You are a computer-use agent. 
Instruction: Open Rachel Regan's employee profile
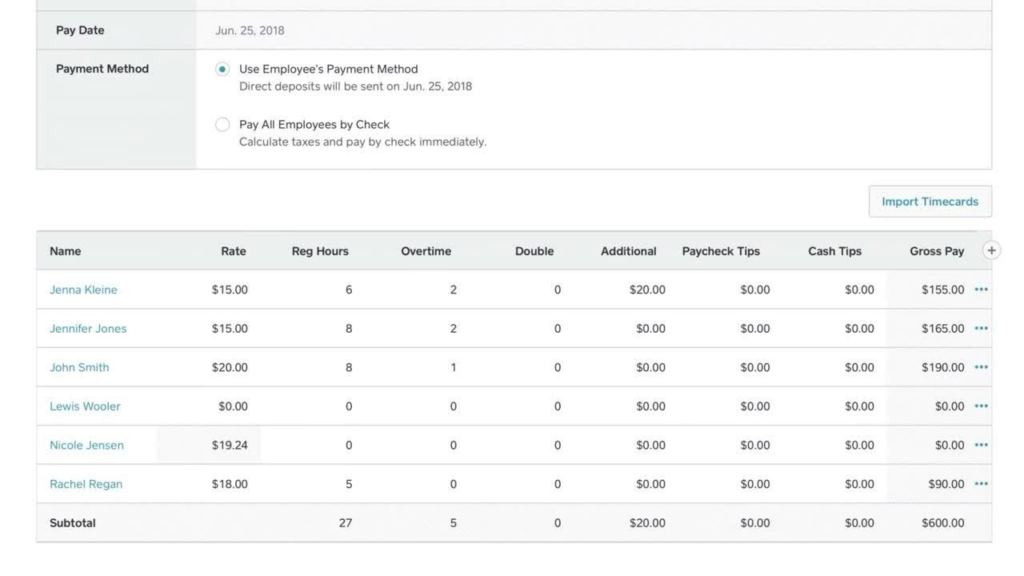pyautogui.click(x=84, y=483)
